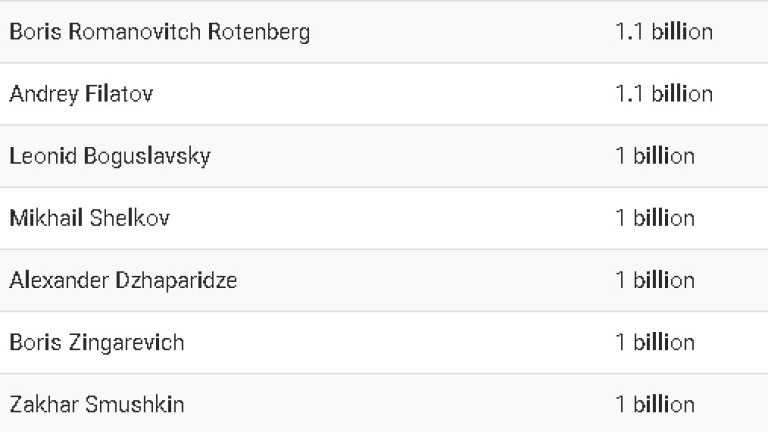This screenshot has width=768, height=432.
Task: Select Zakhar Smushkin's 1 billion value
Action: pyautogui.click(x=655, y=405)
